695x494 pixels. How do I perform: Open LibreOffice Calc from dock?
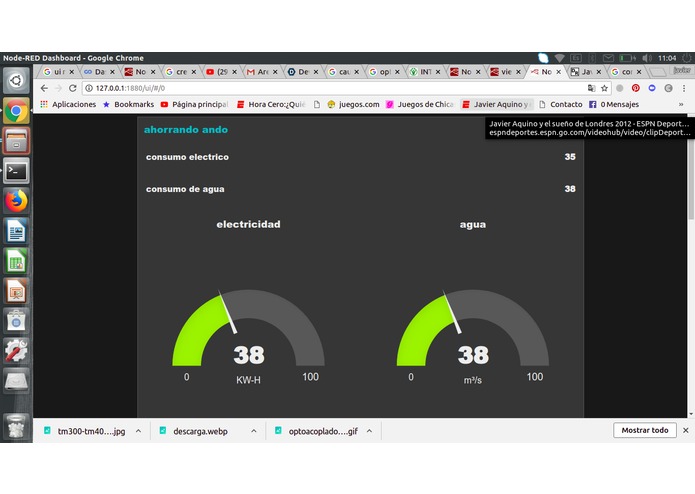16,261
